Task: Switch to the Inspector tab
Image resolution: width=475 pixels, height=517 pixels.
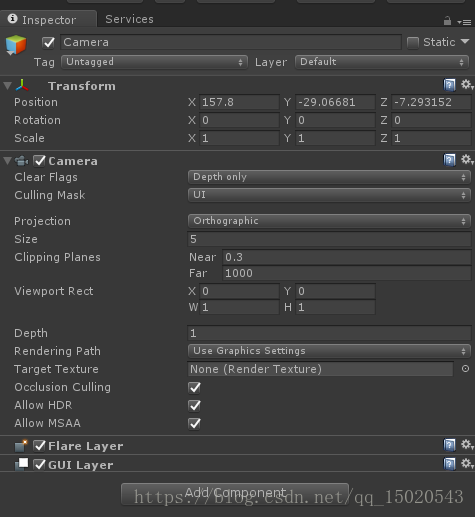Action: [49, 19]
